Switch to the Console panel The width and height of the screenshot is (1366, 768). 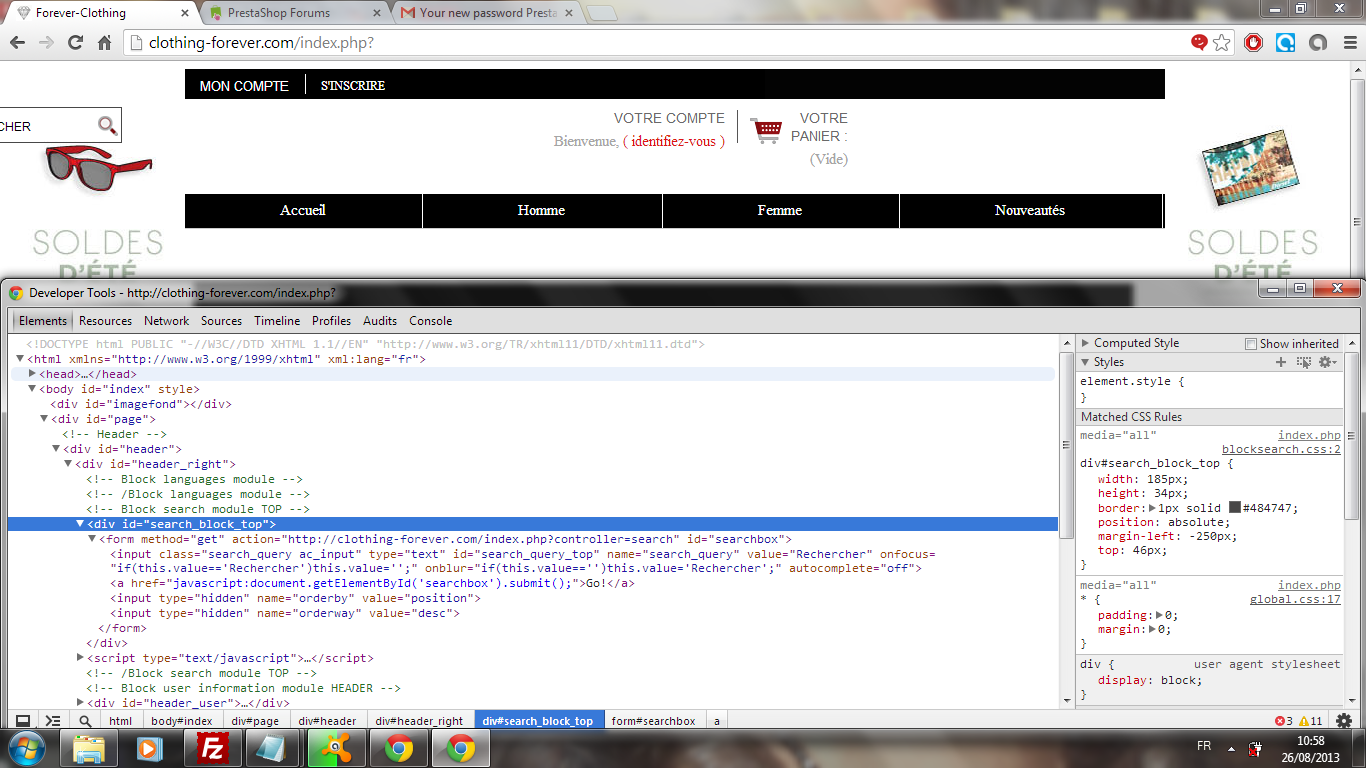point(431,321)
